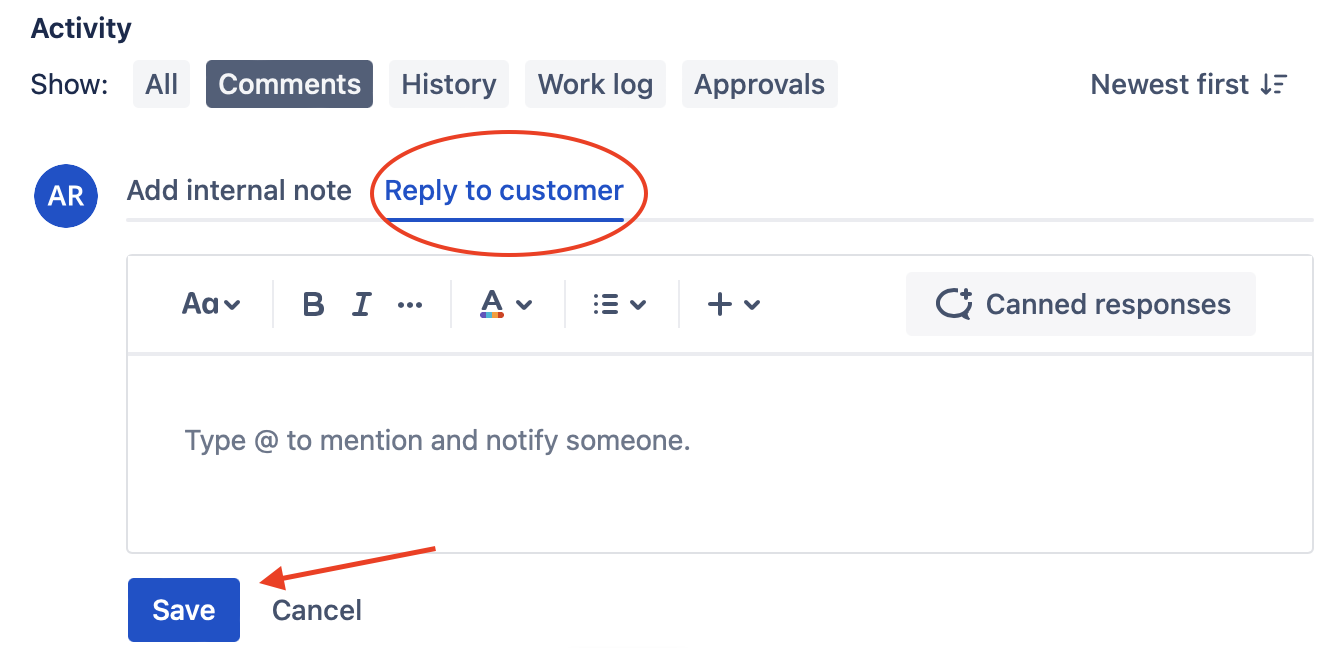Screen dimensions: 1338x648
Task: Select the Reply to customer tab
Action: pyautogui.click(x=504, y=190)
